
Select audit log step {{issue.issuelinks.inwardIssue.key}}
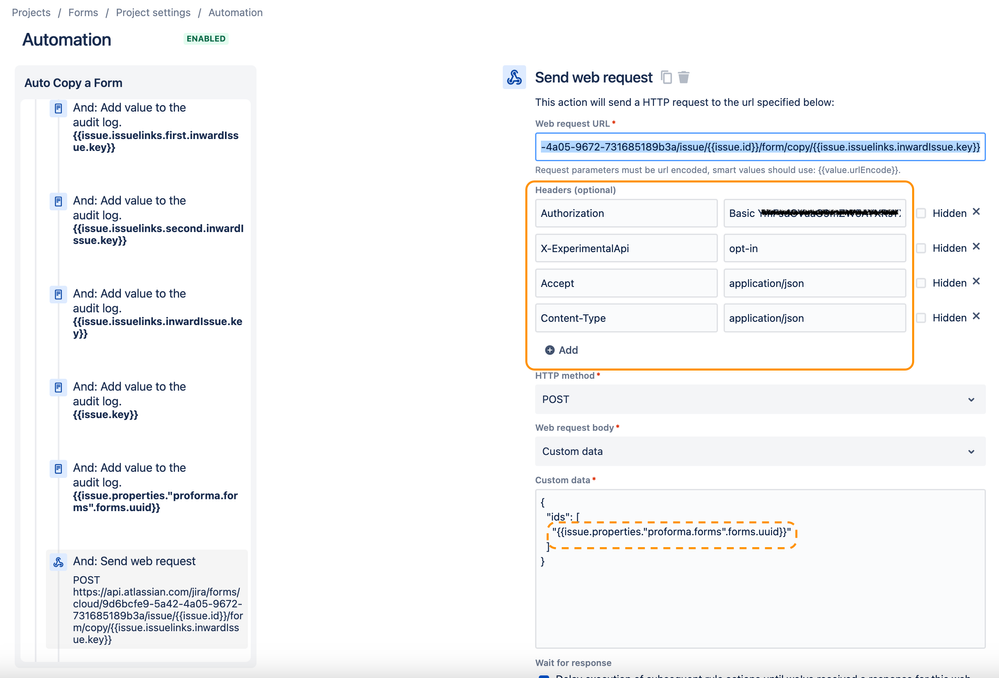pyautogui.click(x=147, y=313)
